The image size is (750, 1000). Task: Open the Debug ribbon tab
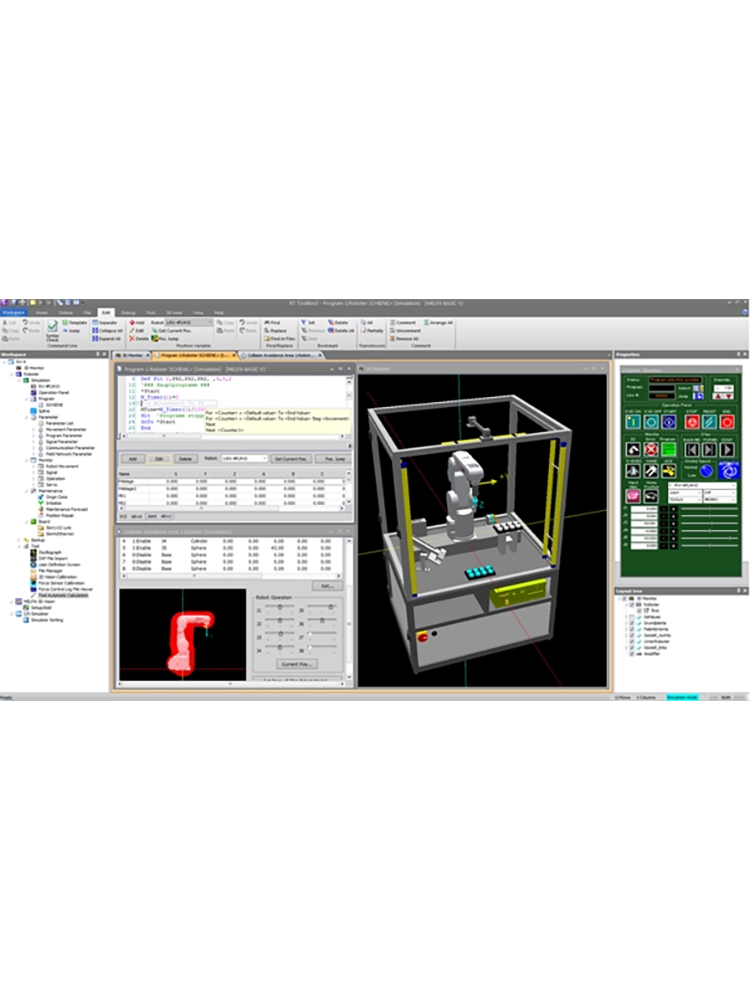click(x=128, y=313)
